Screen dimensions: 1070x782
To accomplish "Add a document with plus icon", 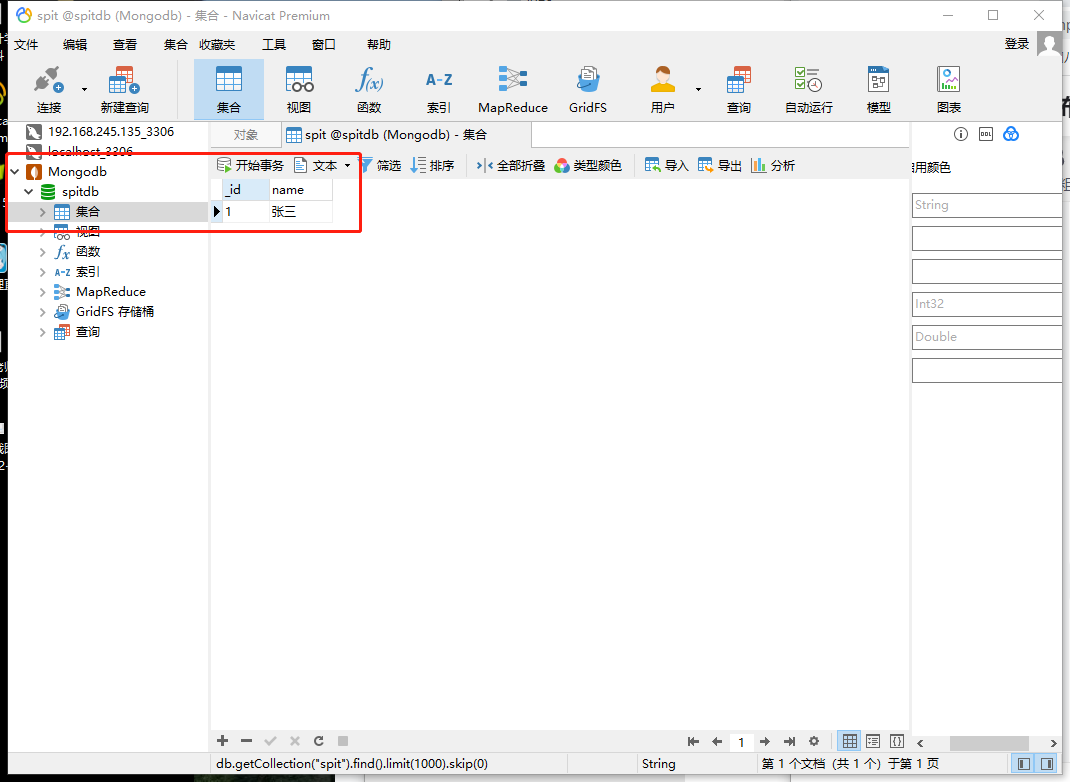I will (x=222, y=741).
